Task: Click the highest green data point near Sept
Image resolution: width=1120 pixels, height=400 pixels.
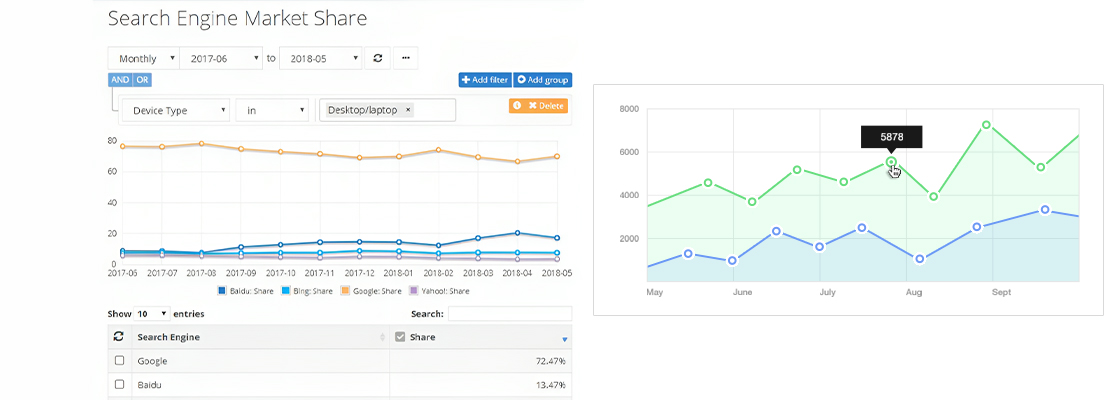Action: [x=986, y=125]
